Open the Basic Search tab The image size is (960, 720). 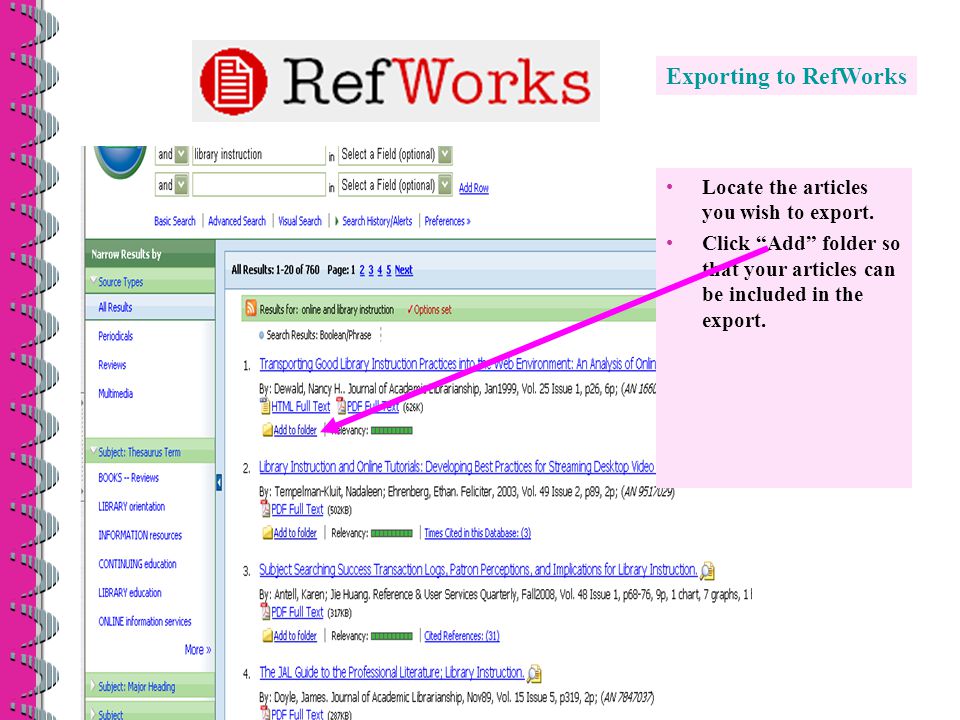click(174, 221)
